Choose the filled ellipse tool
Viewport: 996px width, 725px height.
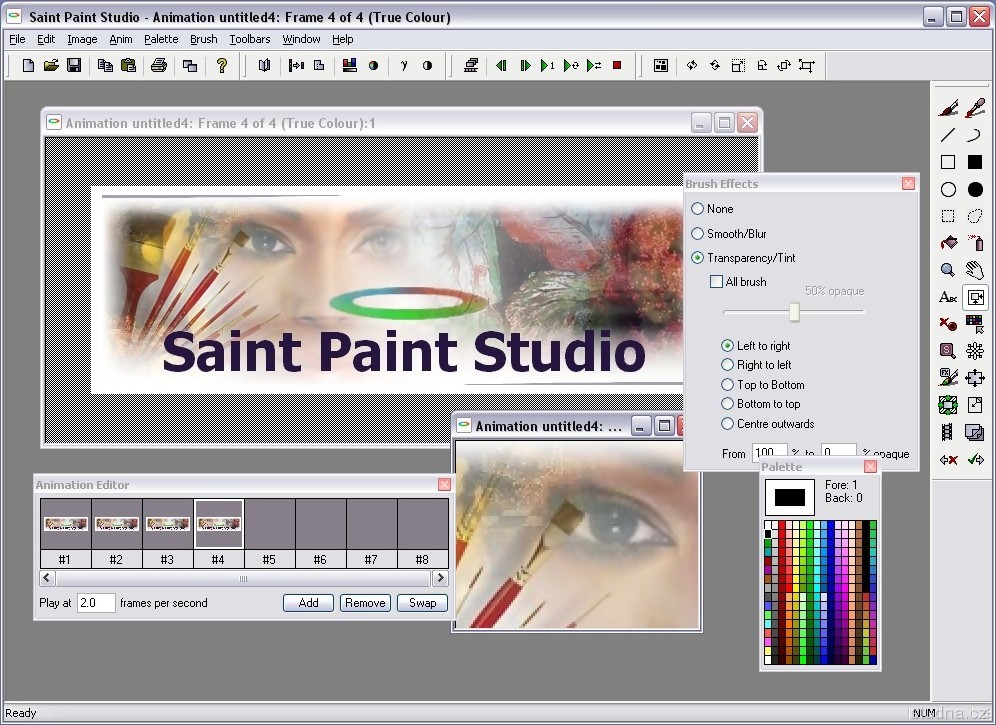(975, 189)
